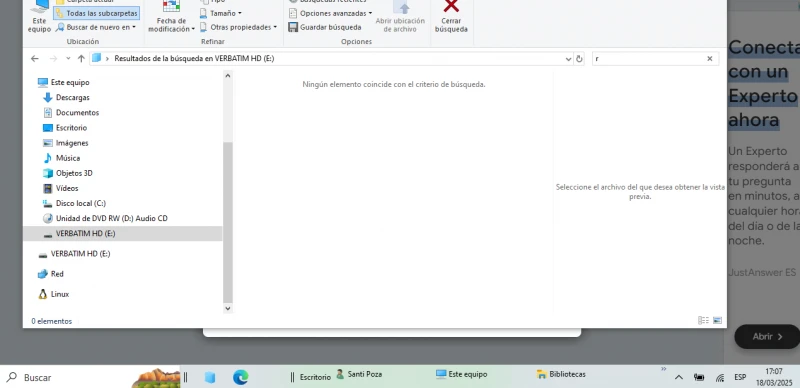The height and width of the screenshot is (388, 800).
Task: Select Disco local (C:) in tree
Action: coord(81,203)
